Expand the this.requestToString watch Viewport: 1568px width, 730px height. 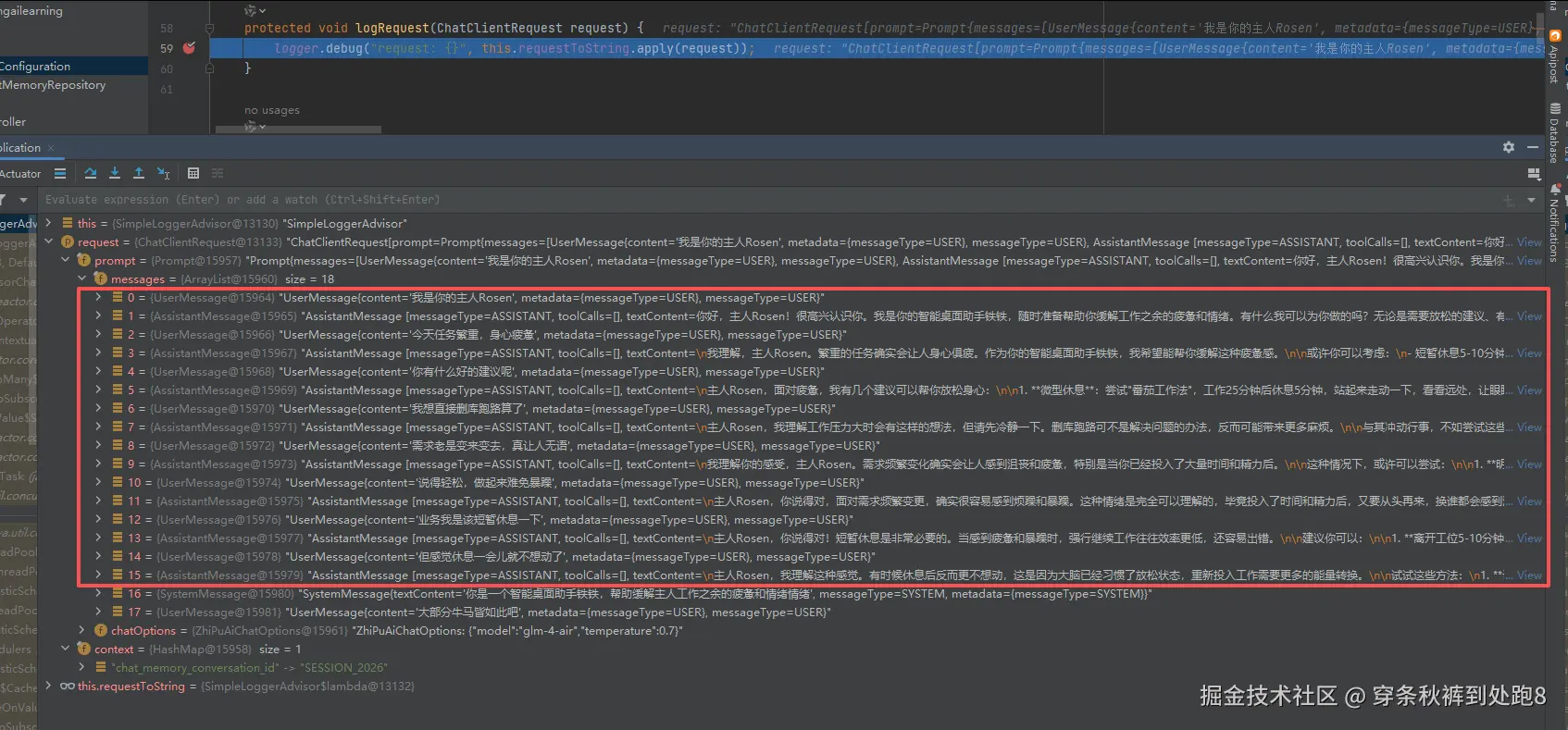(49, 686)
